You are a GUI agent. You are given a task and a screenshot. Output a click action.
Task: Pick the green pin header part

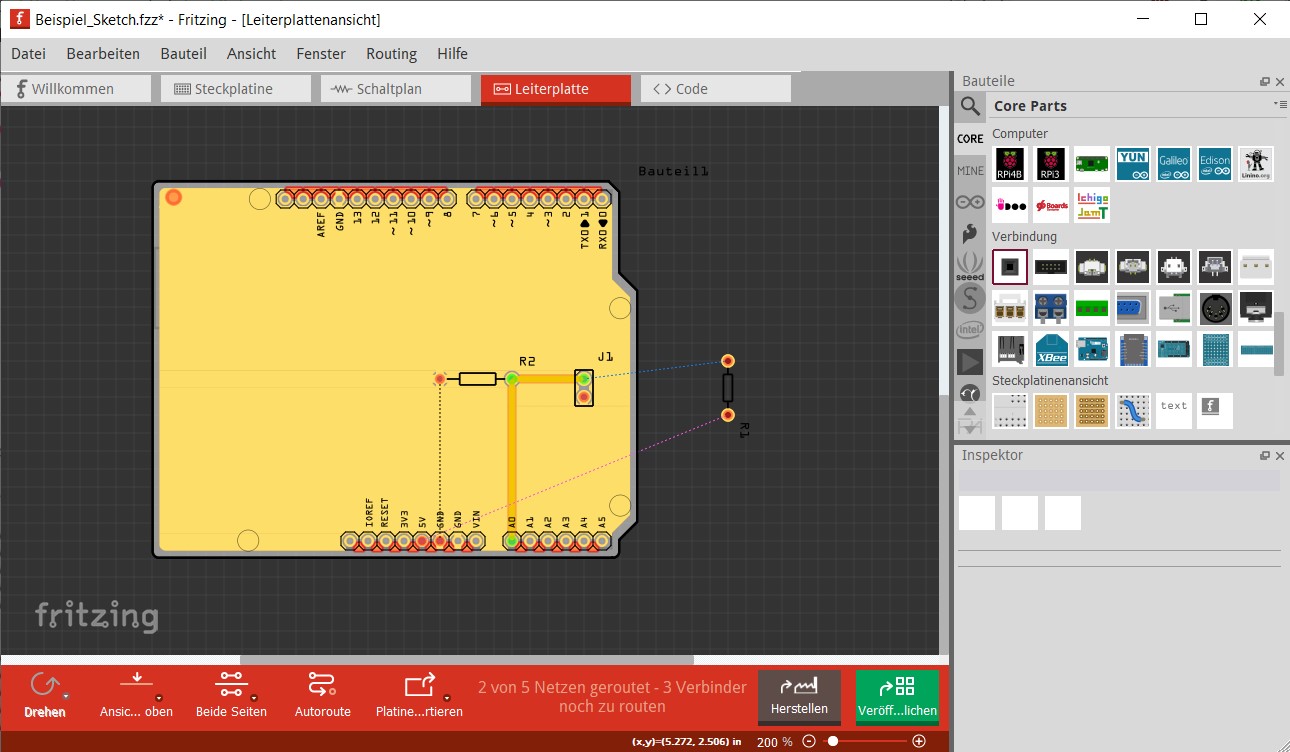point(1092,308)
